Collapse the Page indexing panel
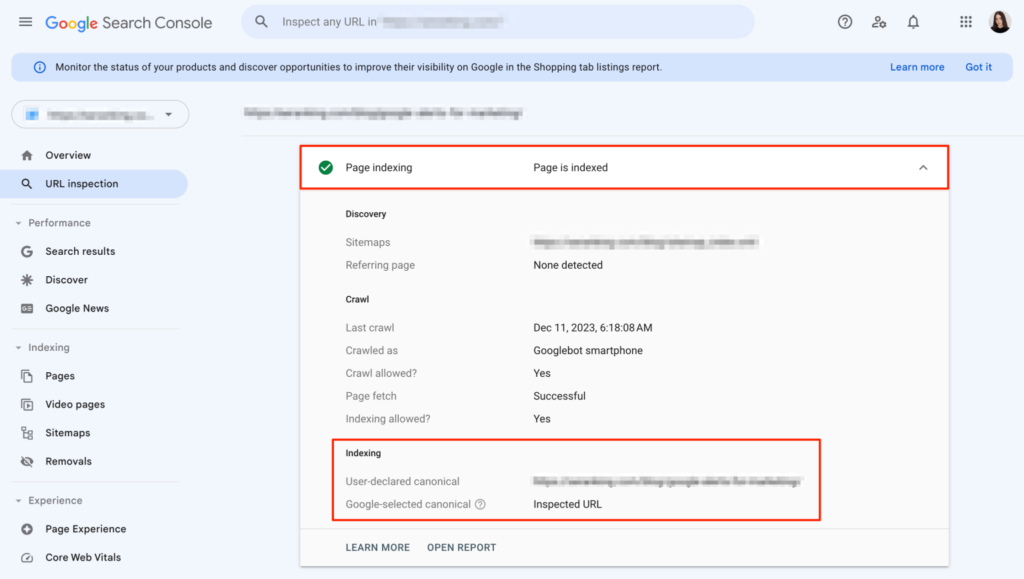The height and width of the screenshot is (579, 1024). tap(923, 167)
